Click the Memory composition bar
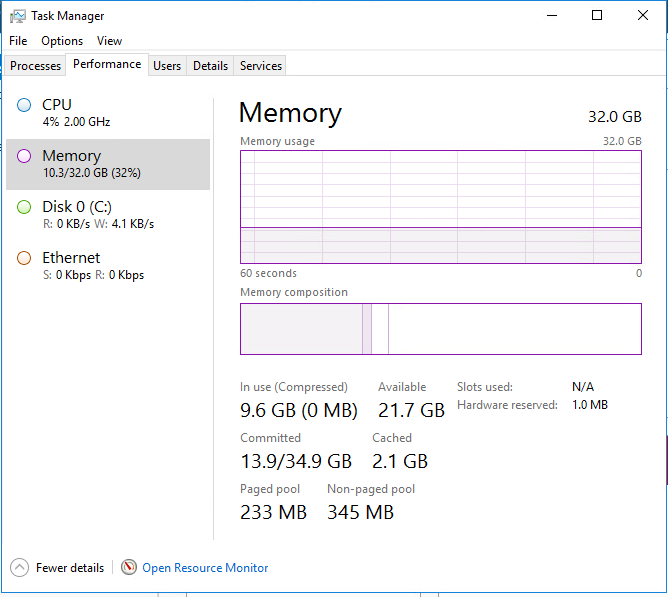The height and width of the screenshot is (597, 668). 440,329
